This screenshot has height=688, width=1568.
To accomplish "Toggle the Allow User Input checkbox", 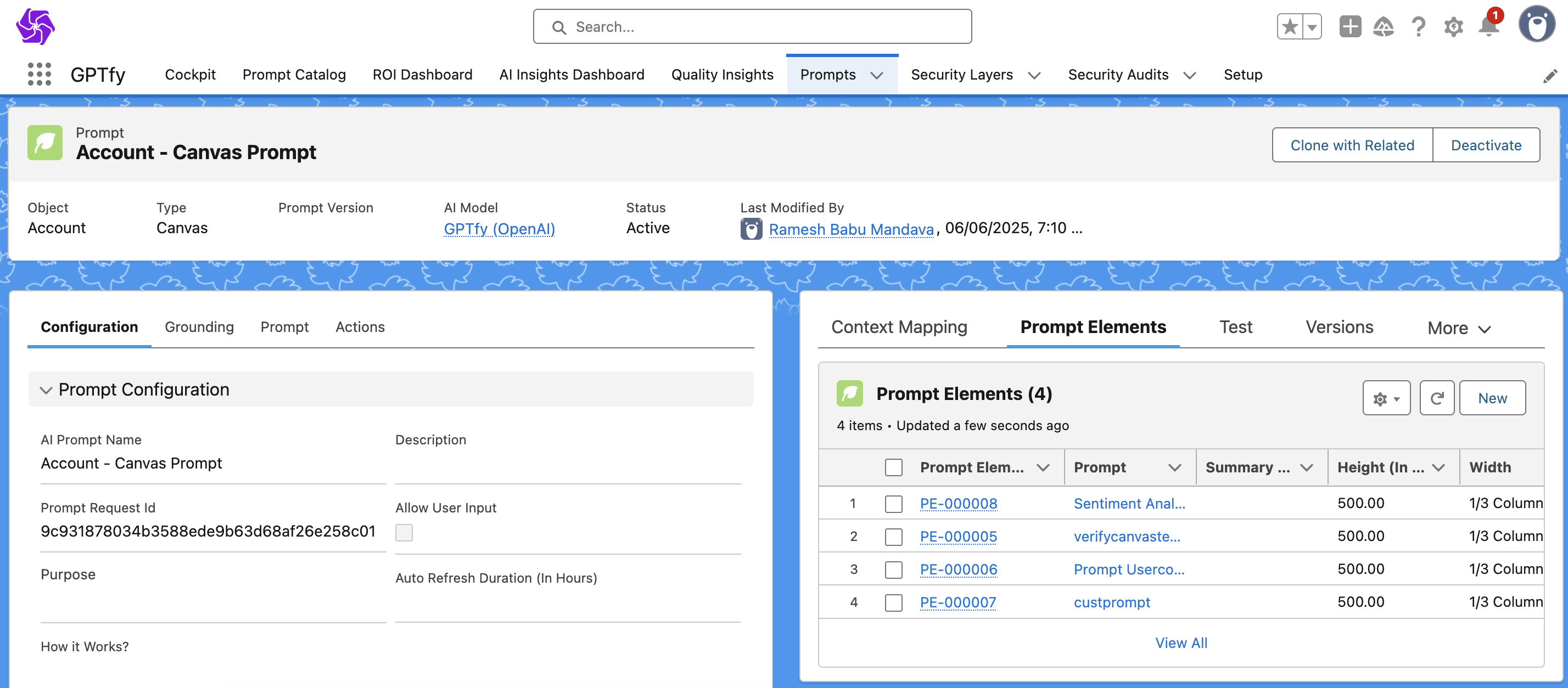I will coord(404,532).
